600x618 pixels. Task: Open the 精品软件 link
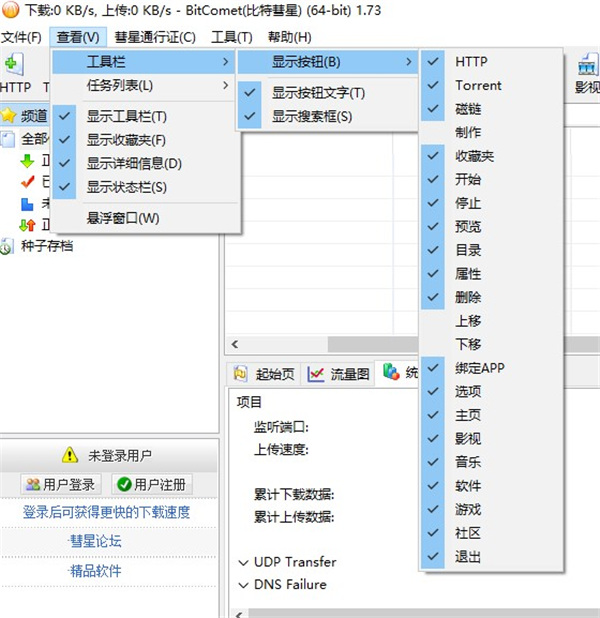[x=95, y=570]
